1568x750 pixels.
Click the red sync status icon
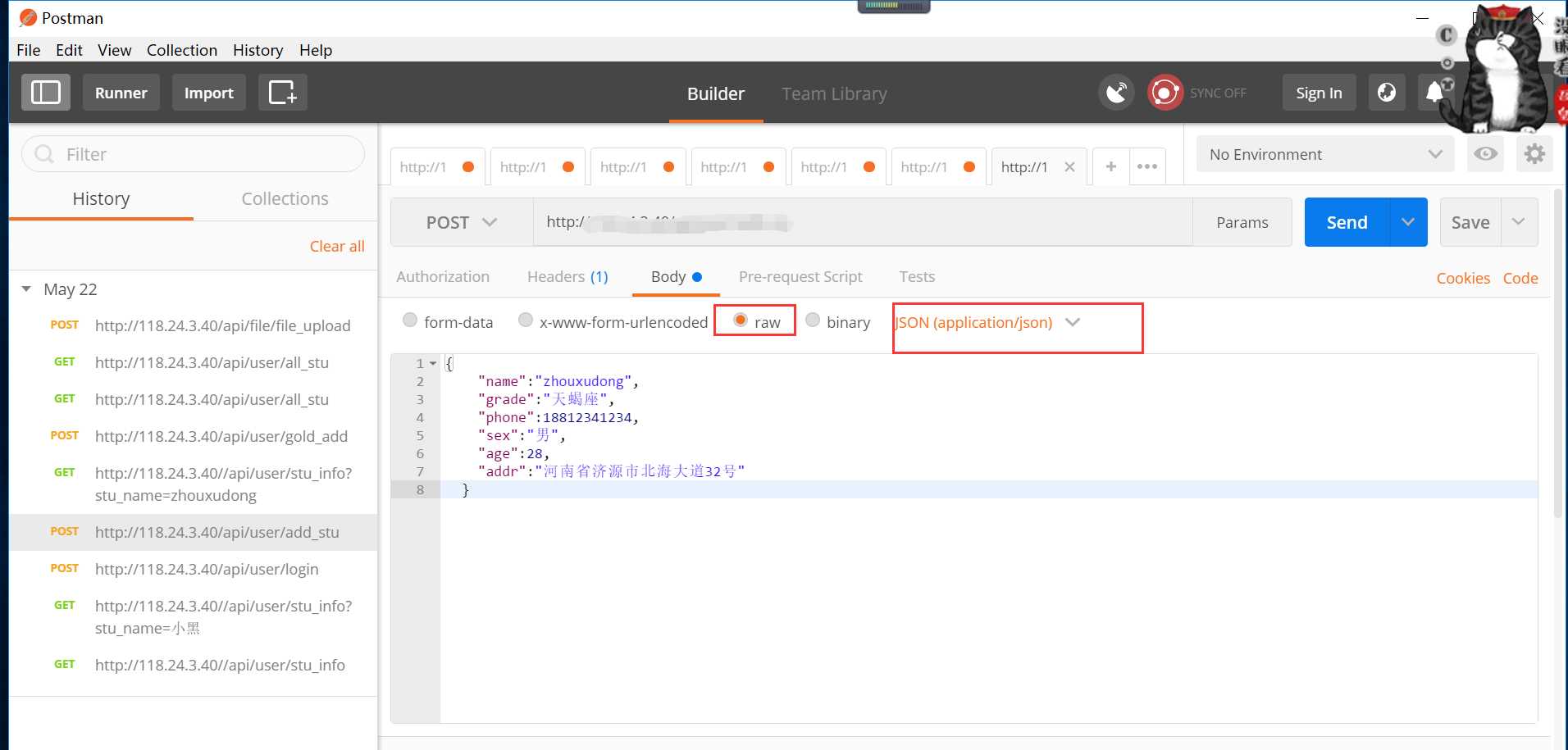1165,93
